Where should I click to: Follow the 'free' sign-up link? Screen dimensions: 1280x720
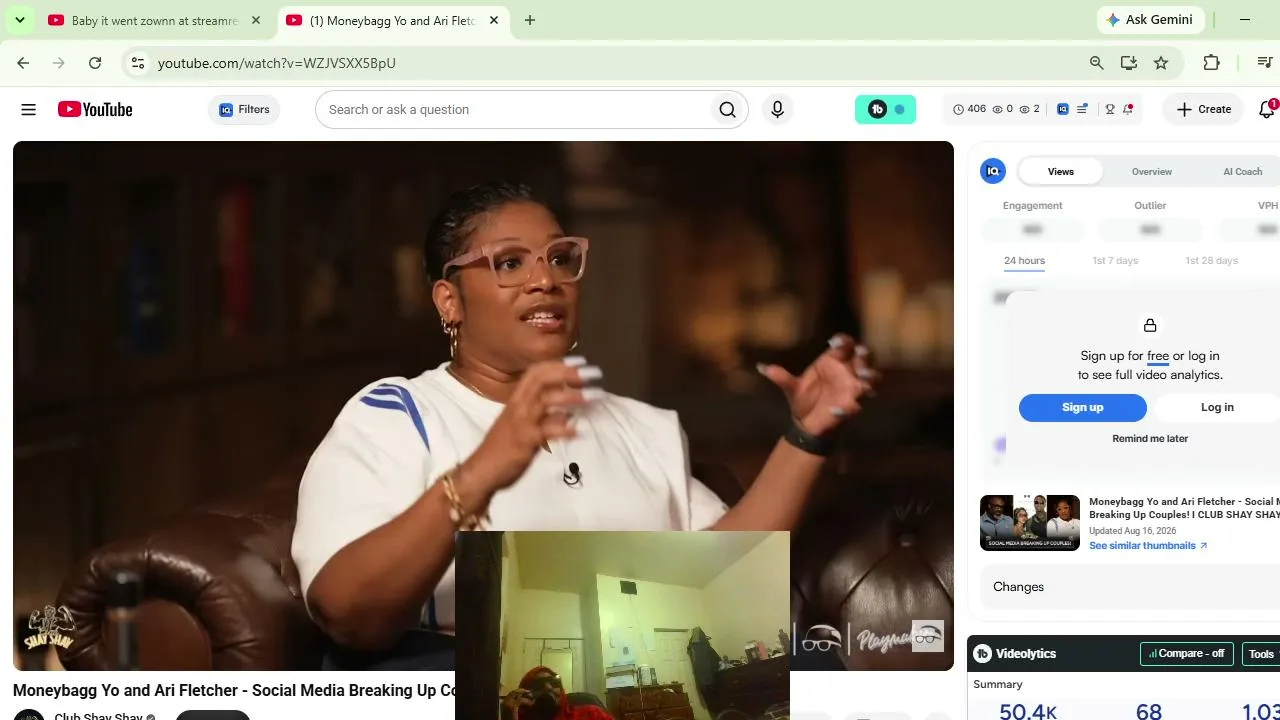(x=1158, y=356)
